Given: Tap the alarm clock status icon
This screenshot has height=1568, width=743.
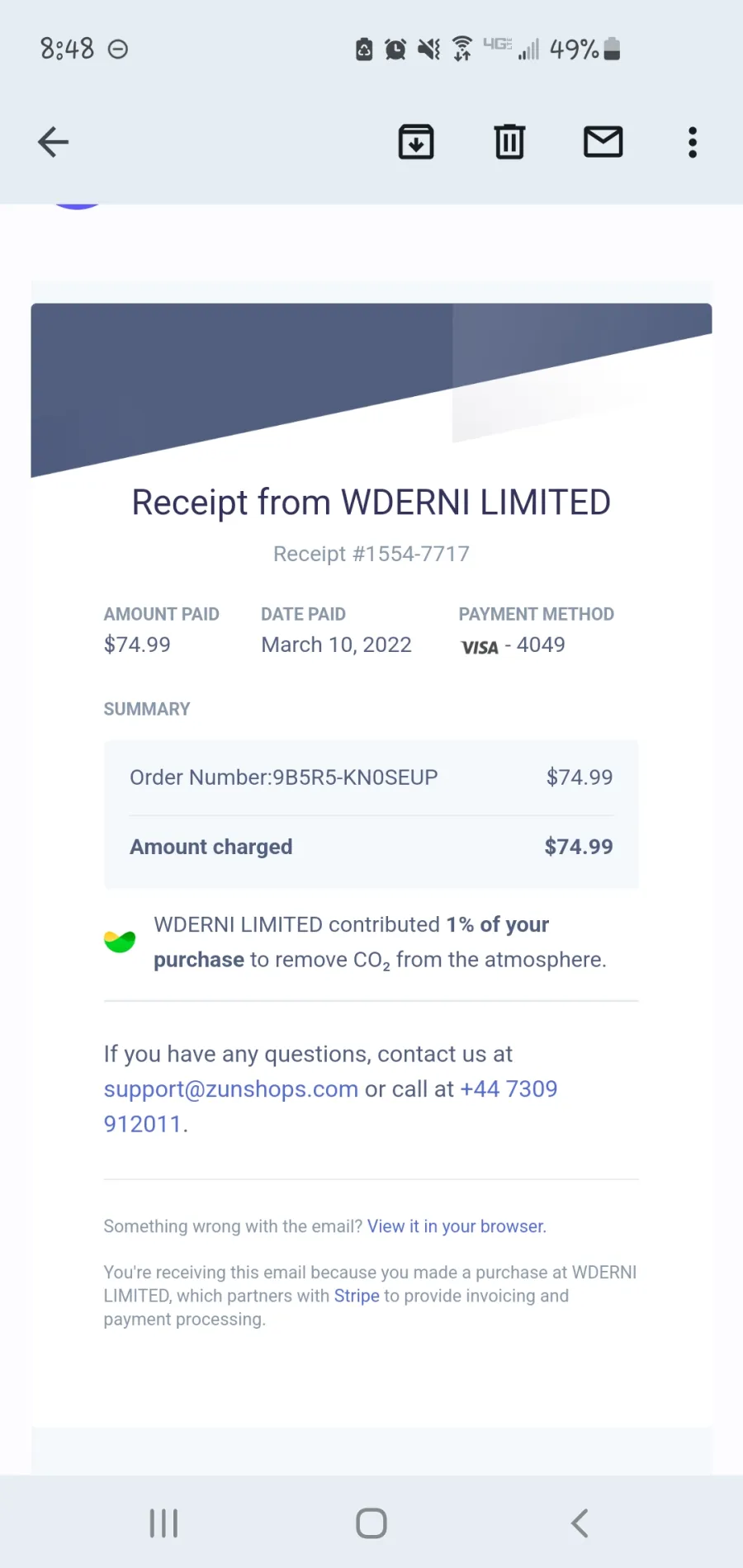Looking at the screenshot, I should pos(395,50).
